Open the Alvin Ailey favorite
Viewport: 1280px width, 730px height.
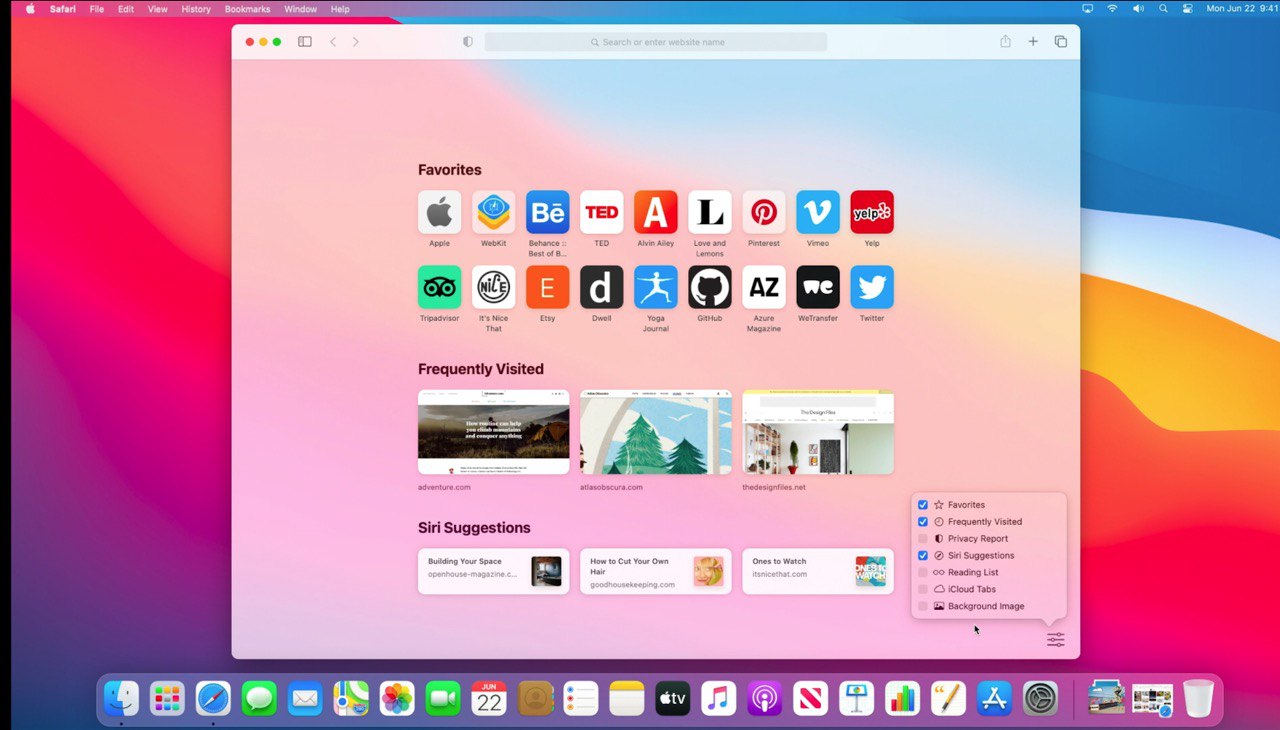pyautogui.click(x=655, y=212)
